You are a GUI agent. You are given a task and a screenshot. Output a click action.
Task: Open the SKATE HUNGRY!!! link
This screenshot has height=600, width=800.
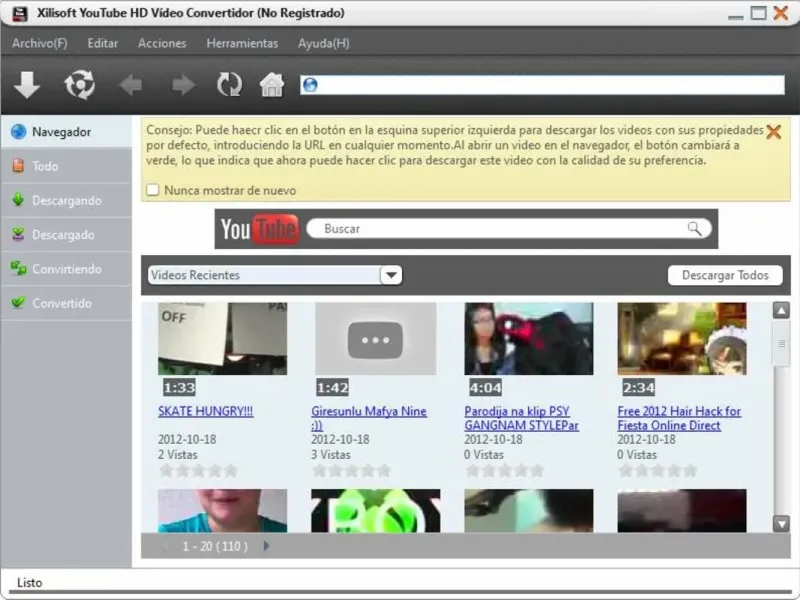(206, 411)
